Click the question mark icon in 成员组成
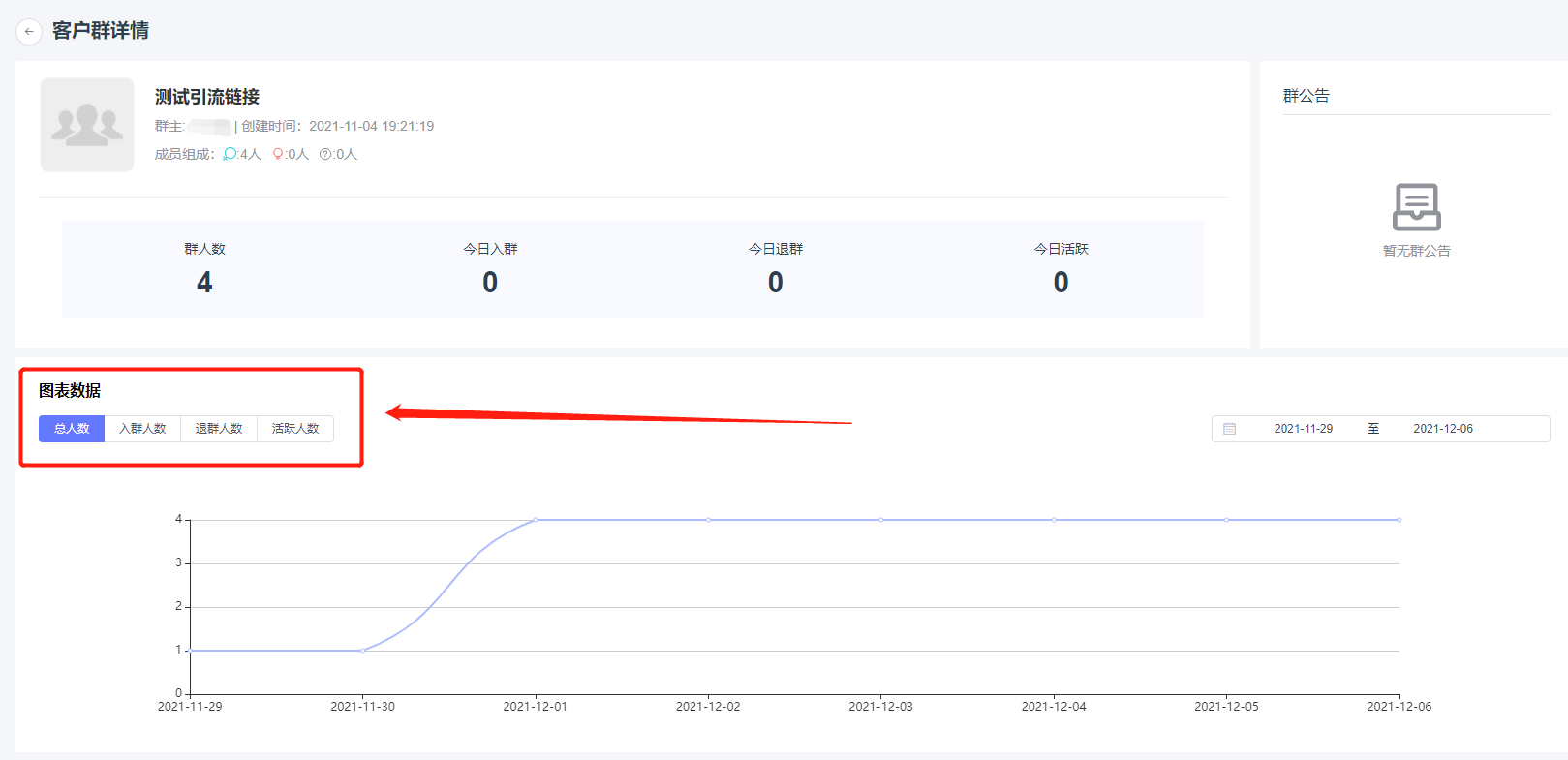 (x=325, y=154)
